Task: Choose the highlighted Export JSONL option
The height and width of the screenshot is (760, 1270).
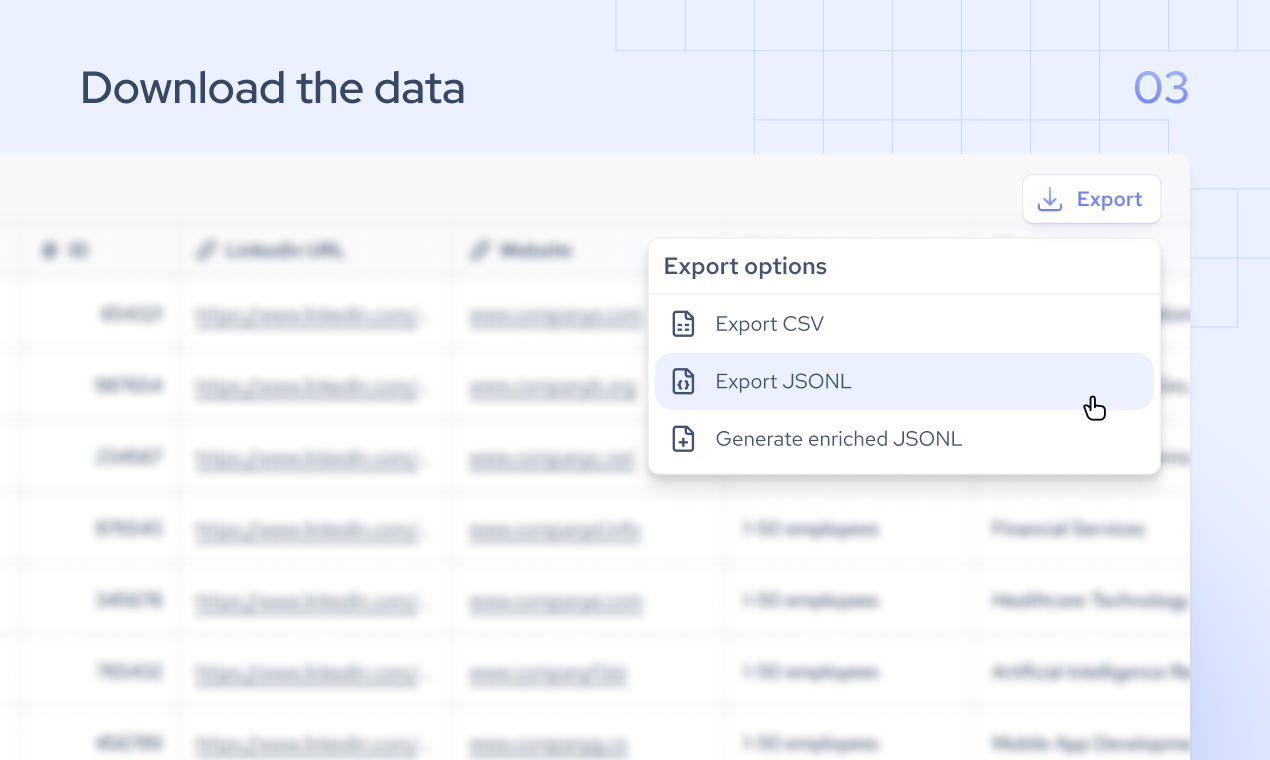Action: [783, 381]
